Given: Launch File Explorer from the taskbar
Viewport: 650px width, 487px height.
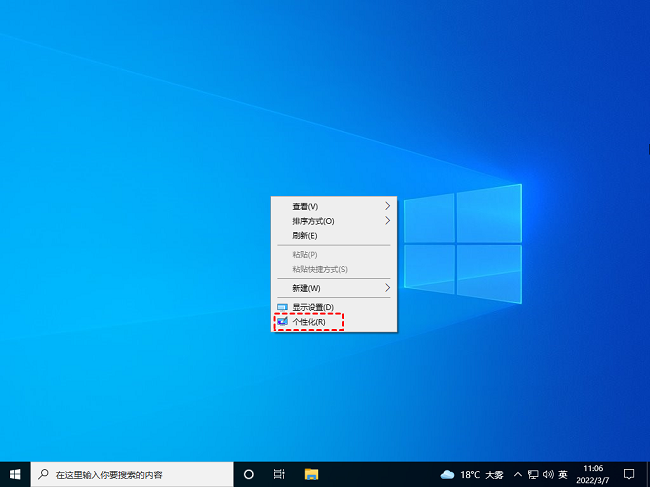Looking at the screenshot, I should [311, 473].
